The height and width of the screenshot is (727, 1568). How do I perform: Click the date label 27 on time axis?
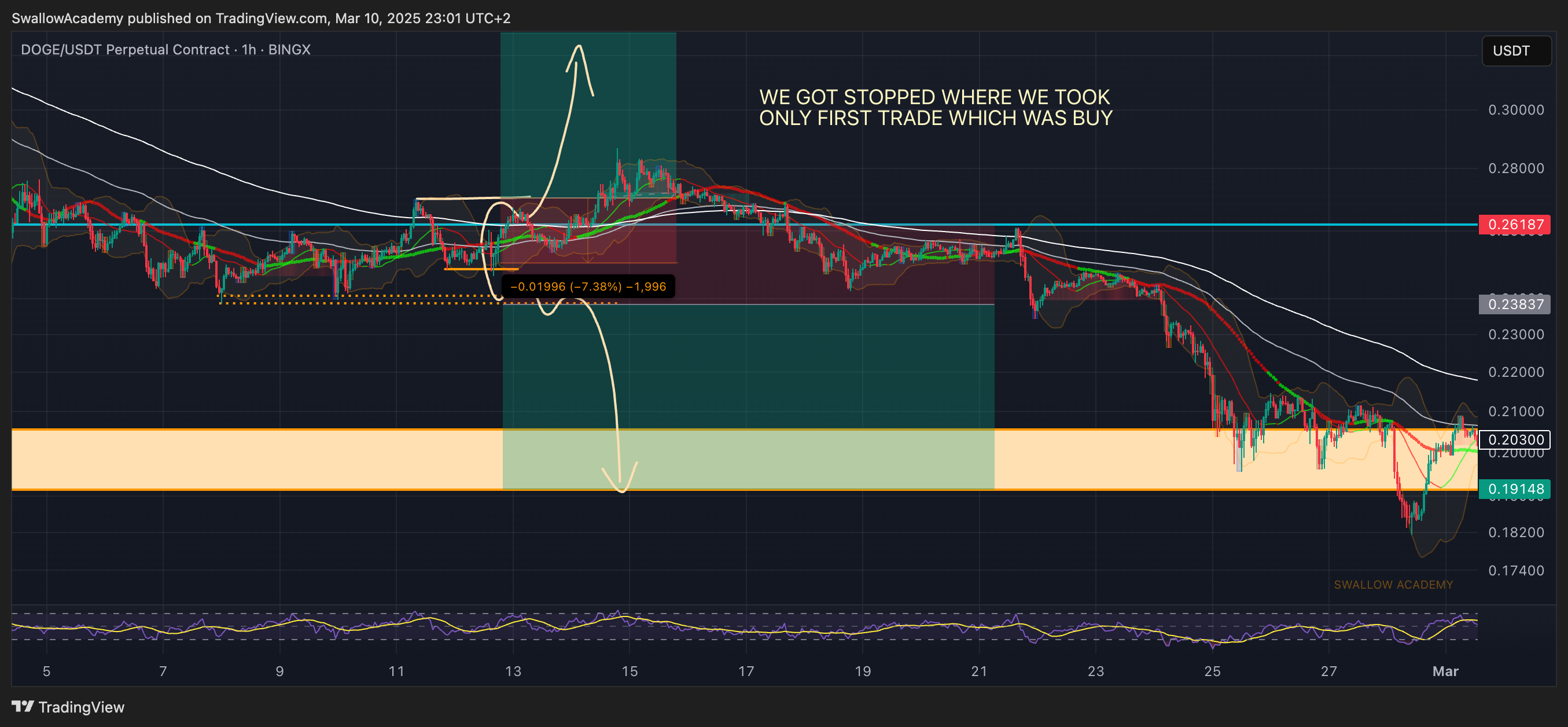[x=1329, y=671]
